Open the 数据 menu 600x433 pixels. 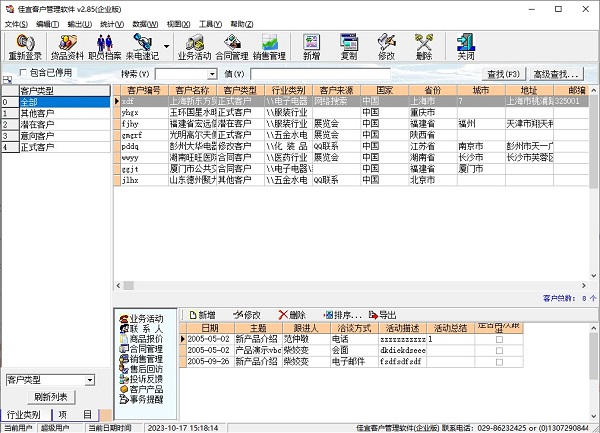tap(145, 22)
